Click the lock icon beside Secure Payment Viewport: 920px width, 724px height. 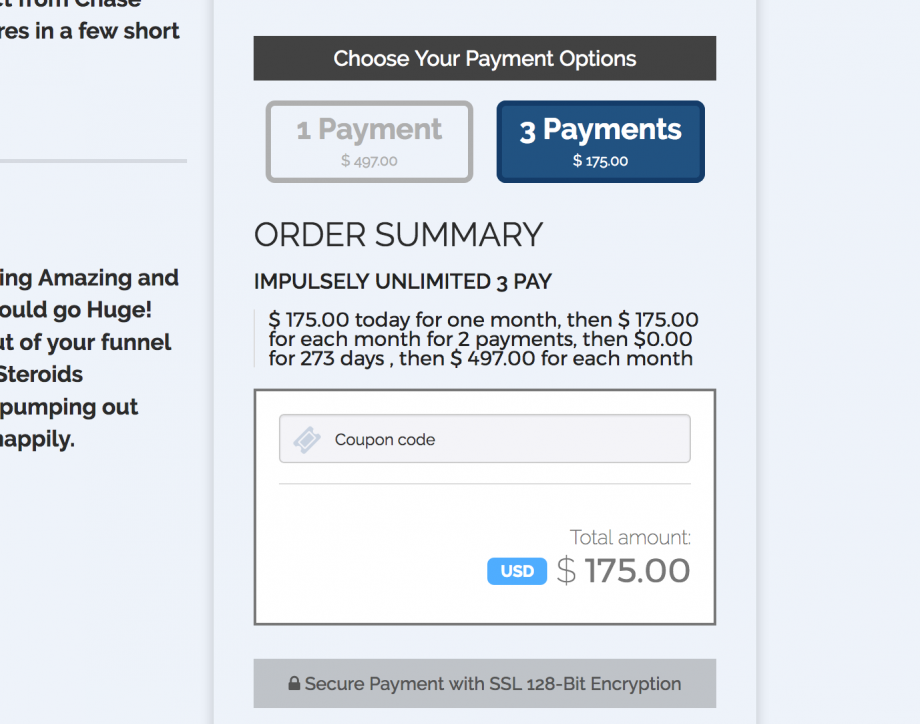pos(294,685)
